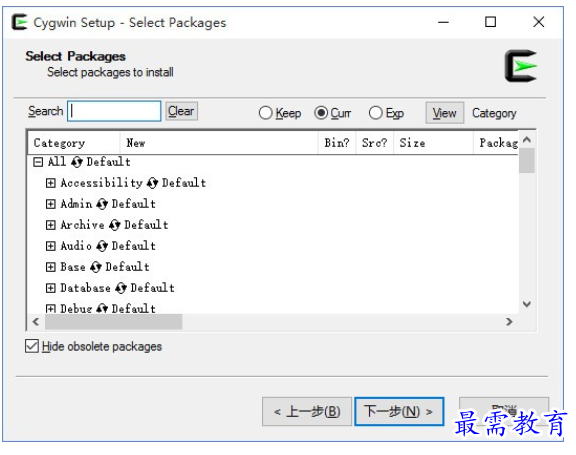Click the Src? column header
This screenshot has width=576, height=455.
375,143
